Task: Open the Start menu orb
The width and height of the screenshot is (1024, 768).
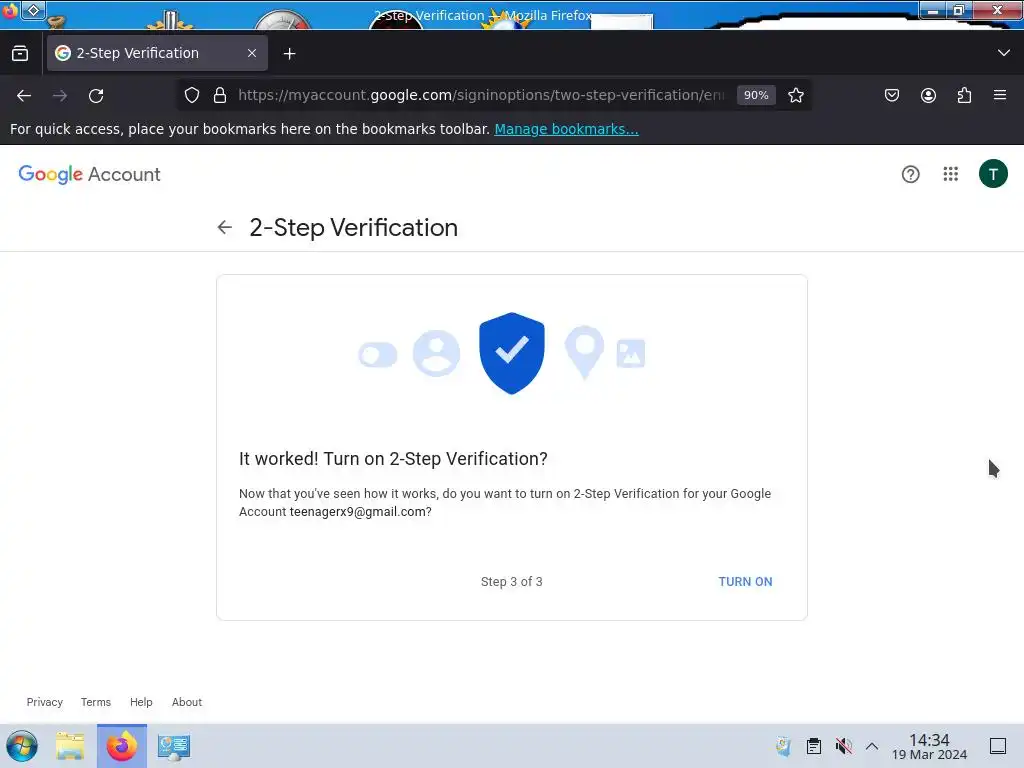Action: (x=22, y=746)
